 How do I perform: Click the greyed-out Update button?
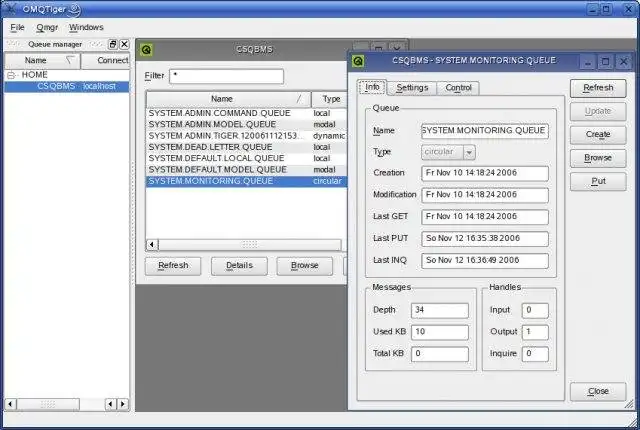[598, 111]
